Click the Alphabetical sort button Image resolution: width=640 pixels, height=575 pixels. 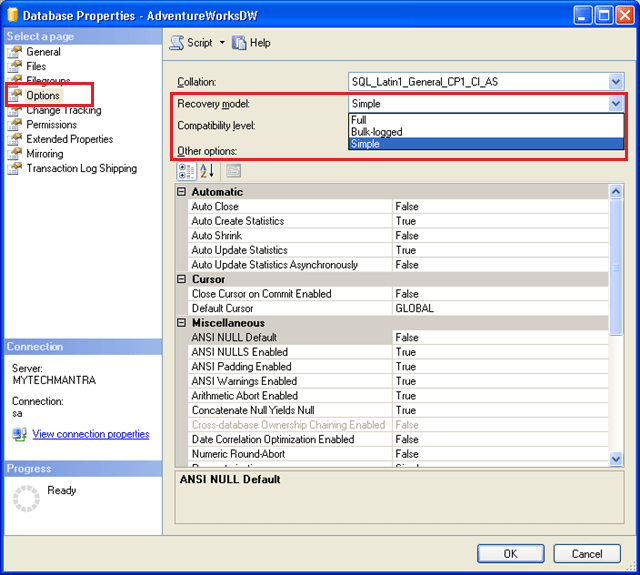click(x=207, y=171)
